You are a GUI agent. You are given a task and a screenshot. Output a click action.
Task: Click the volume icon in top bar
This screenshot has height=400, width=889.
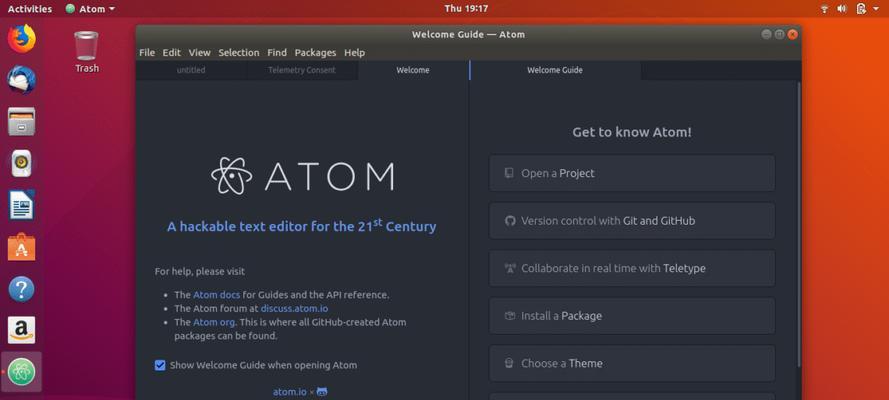[x=842, y=8]
